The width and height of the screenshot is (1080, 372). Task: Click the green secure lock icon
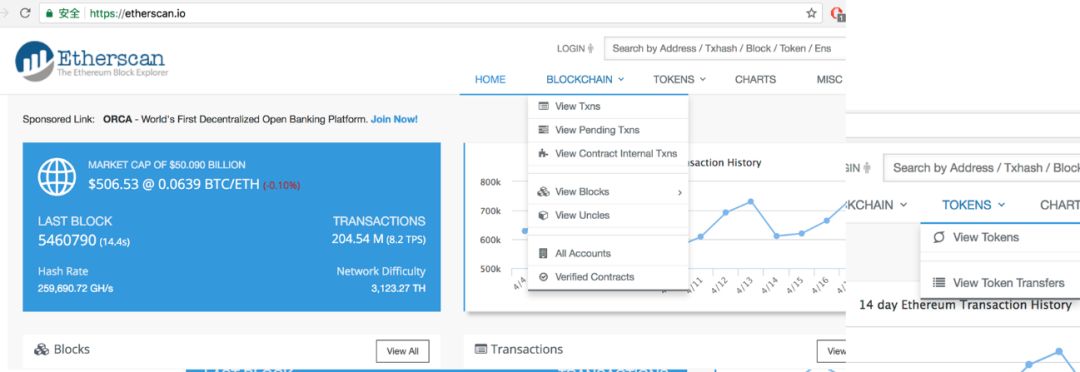(x=49, y=13)
